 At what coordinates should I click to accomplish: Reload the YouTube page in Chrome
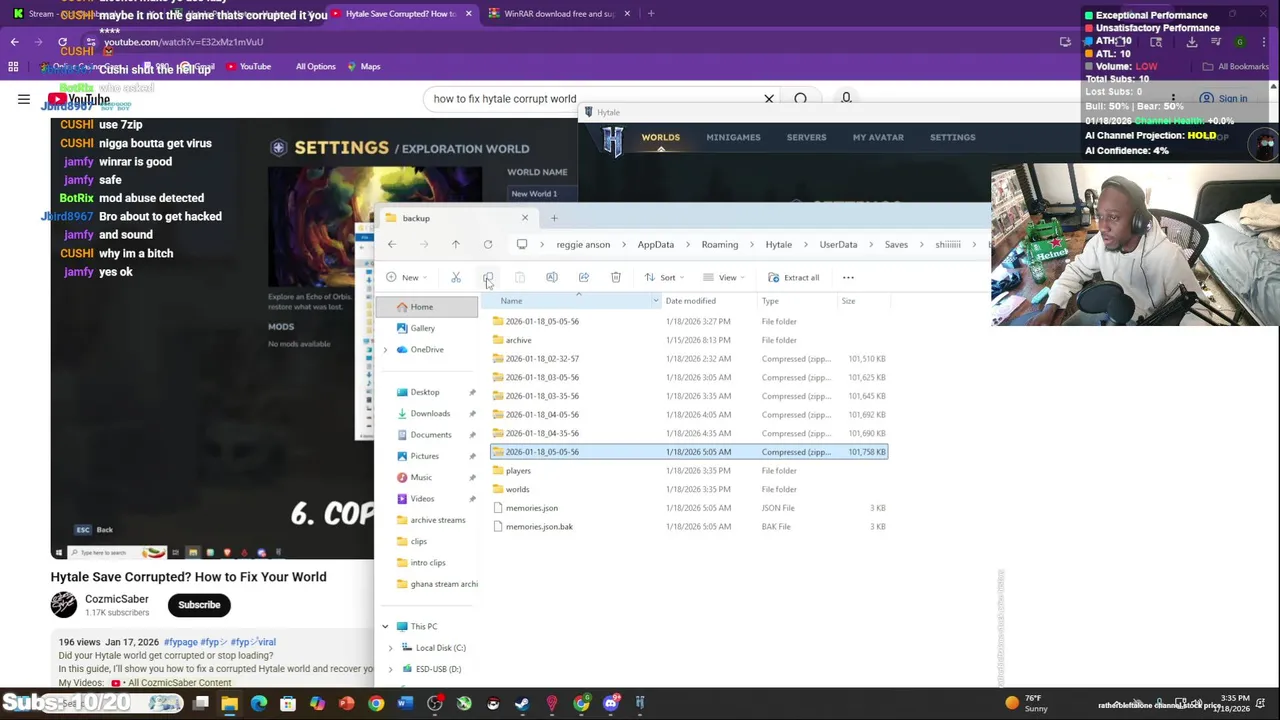click(x=62, y=42)
